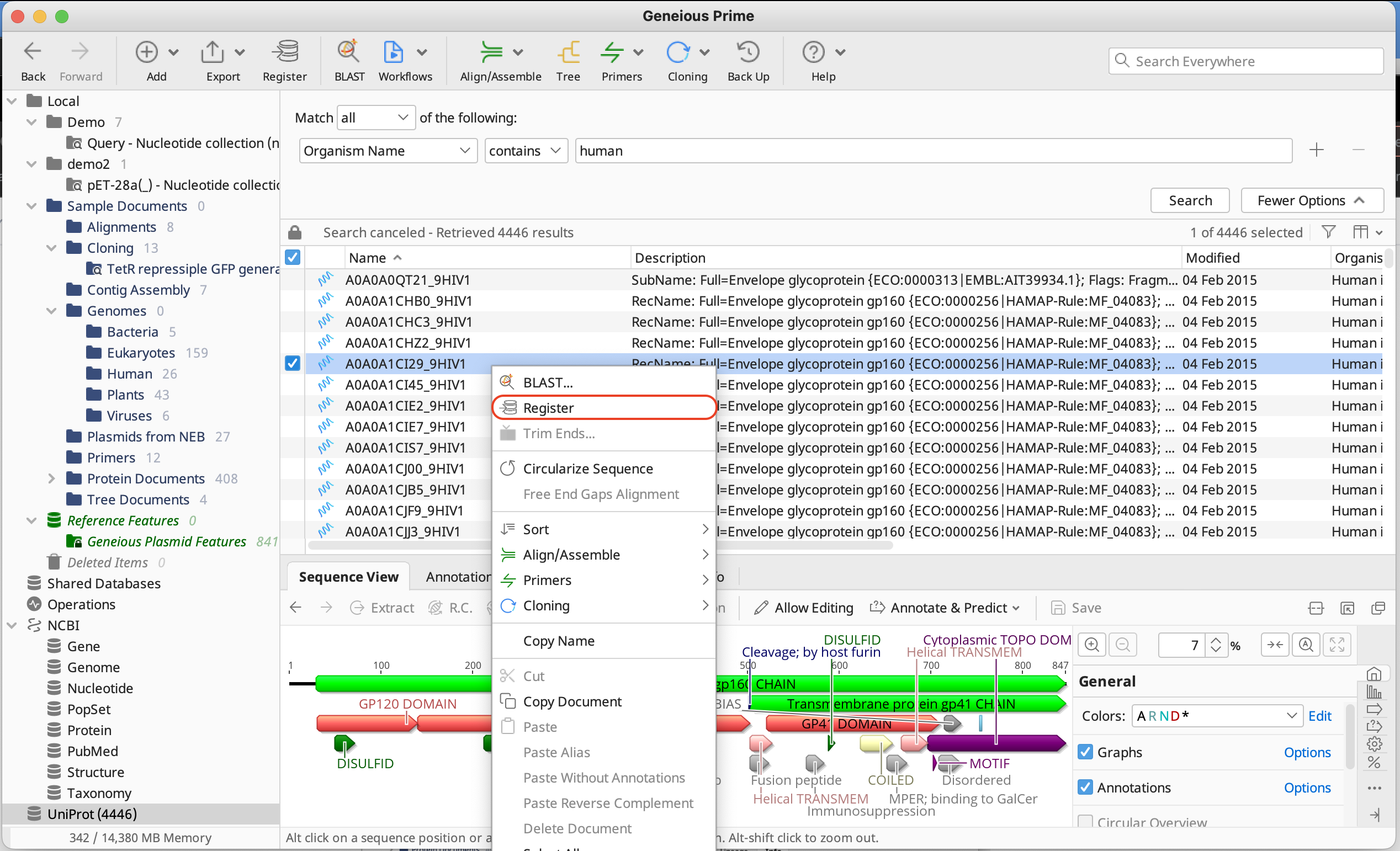Image resolution: width=1400 pixels, height=851 pixels.
Task: Click the Edit link beside Colors
Action: coord(1319,716)
